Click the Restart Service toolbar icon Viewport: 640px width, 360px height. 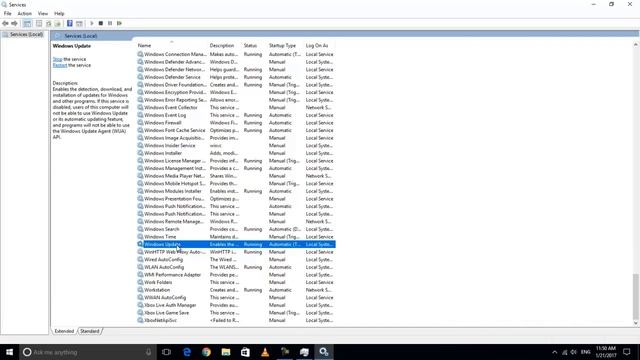point(119,24)
